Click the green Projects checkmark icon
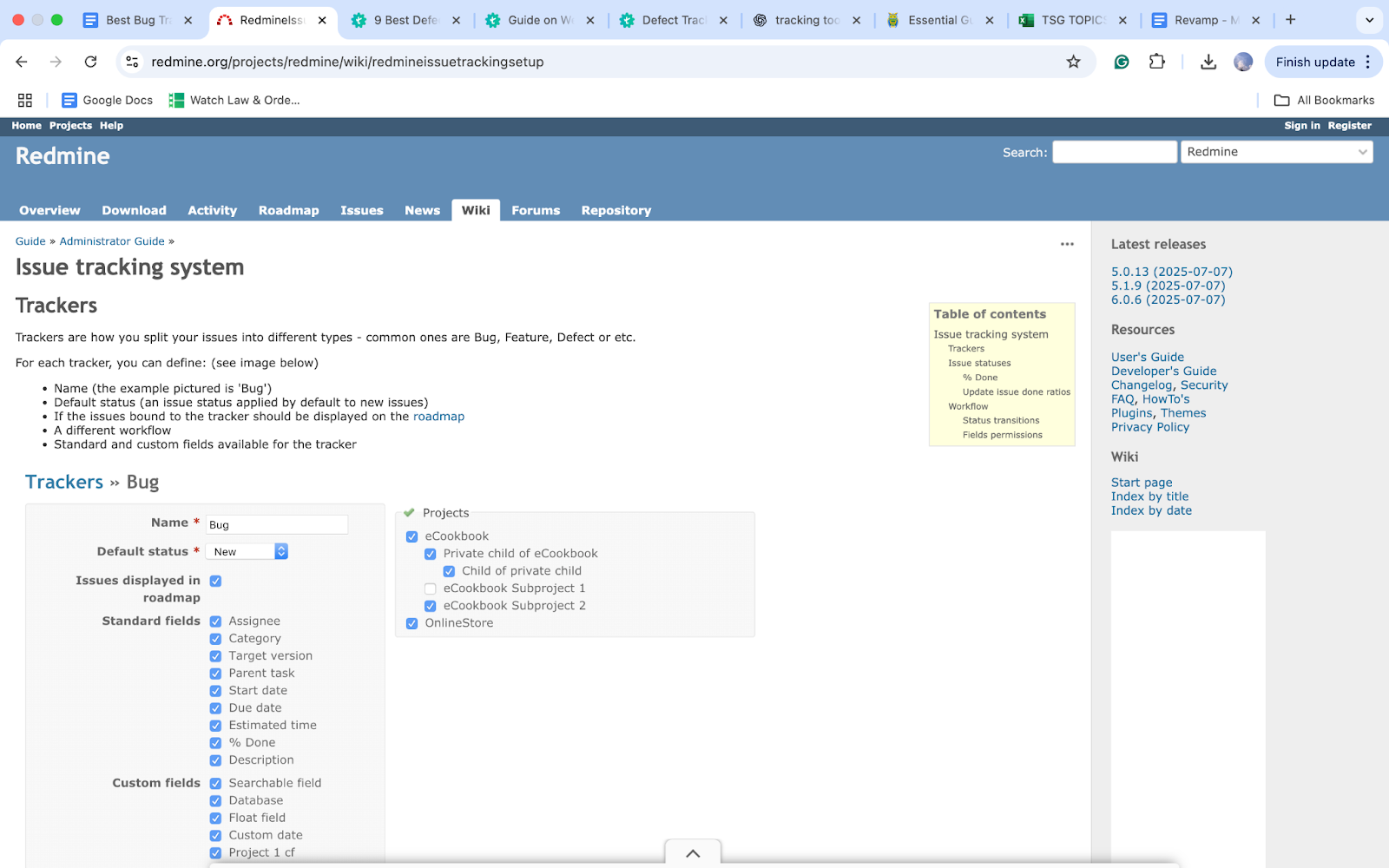Viewport: 1389px width, 868px height. pyautogui.click(x=409, y=512)
